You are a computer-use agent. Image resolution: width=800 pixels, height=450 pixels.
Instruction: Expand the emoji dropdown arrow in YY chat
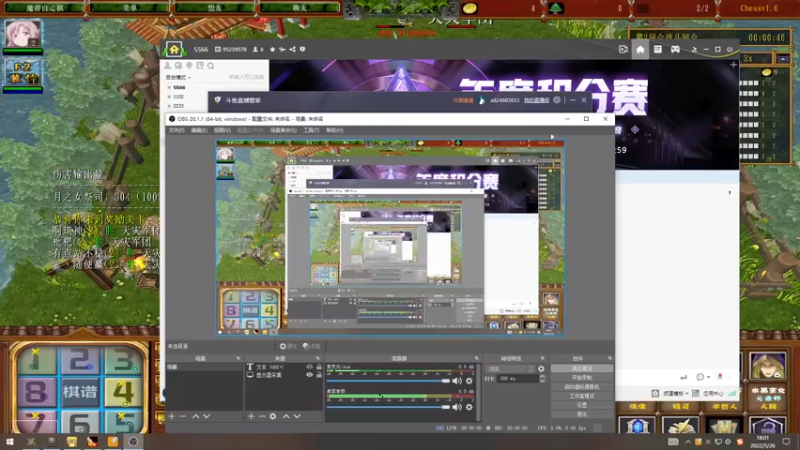tap(709, 377)
